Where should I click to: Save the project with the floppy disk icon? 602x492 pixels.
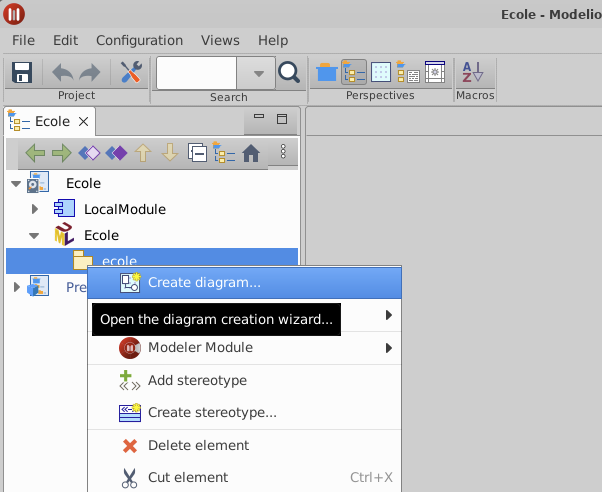click(22, 72)
